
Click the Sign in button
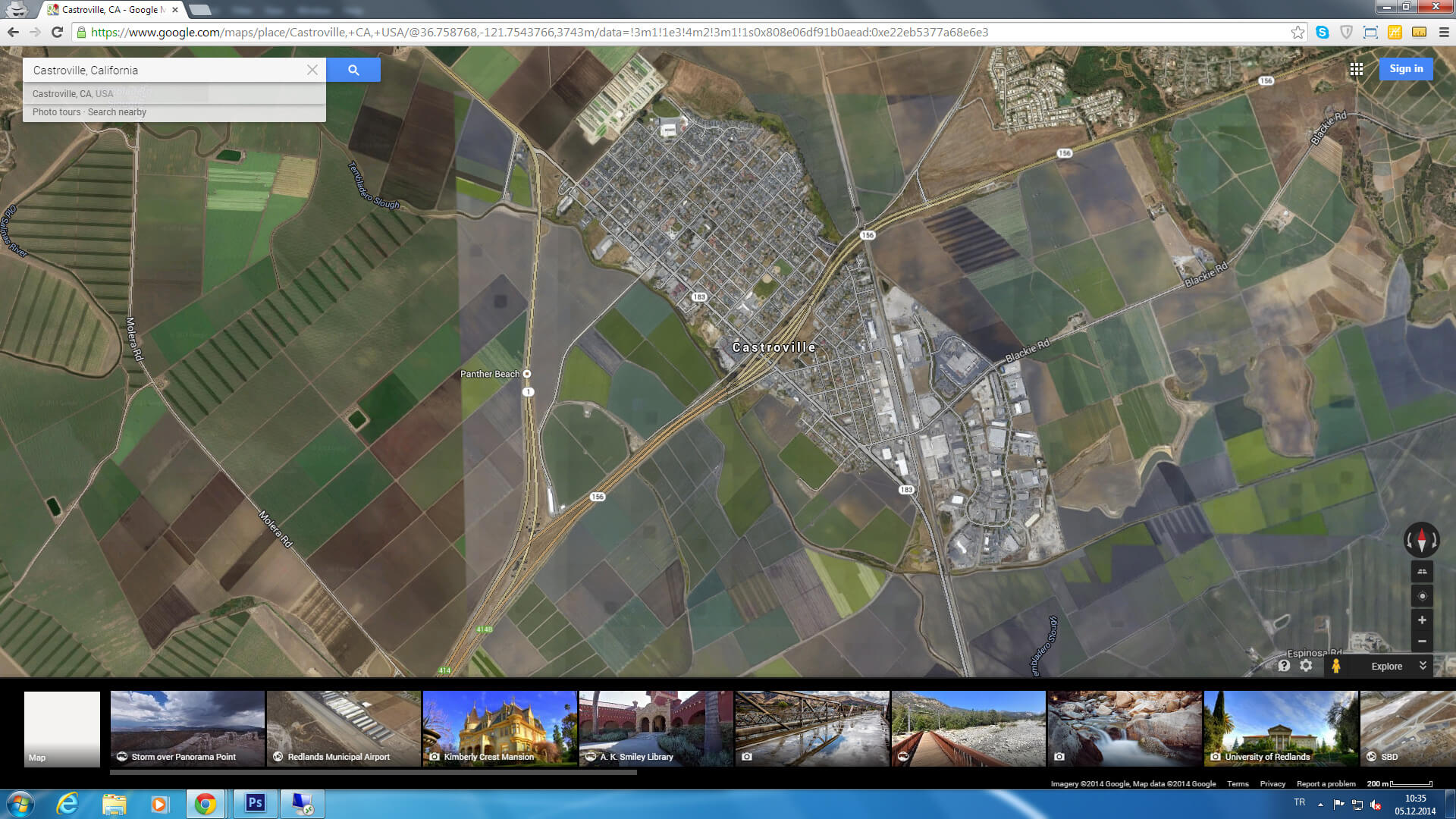pos(1406,68)
